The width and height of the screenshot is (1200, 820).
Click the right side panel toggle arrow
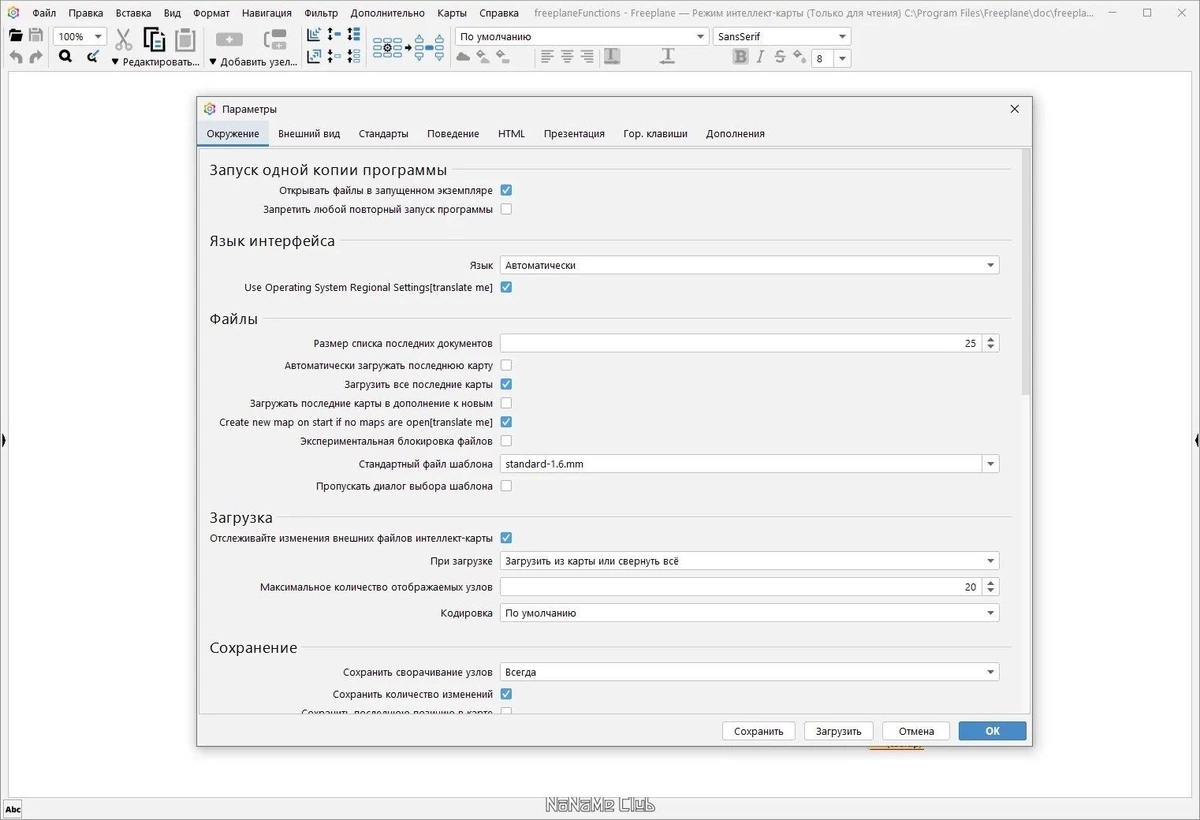(1196, 439)
